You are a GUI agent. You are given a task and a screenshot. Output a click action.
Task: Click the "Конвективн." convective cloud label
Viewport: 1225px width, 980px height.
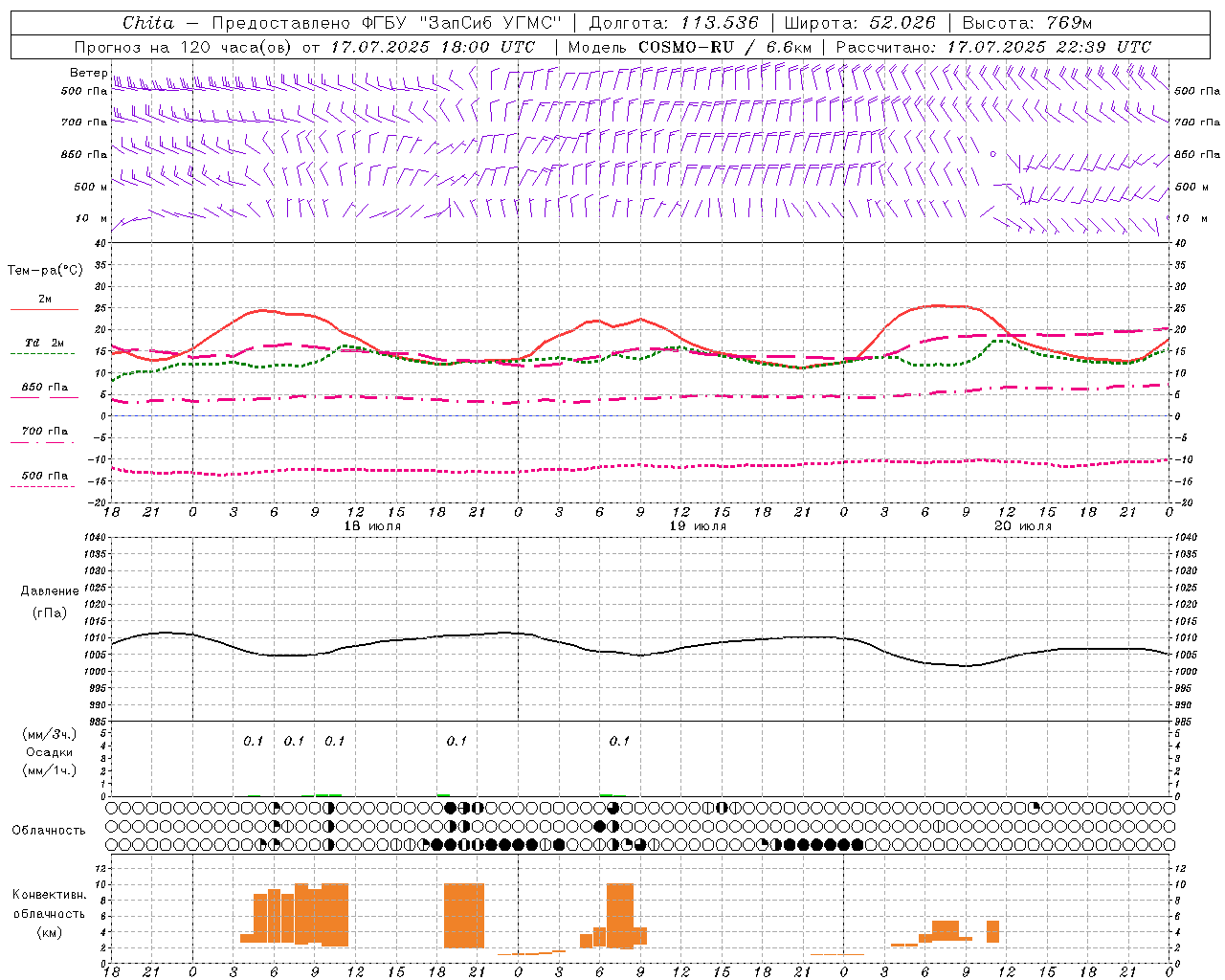pos(49,895)
